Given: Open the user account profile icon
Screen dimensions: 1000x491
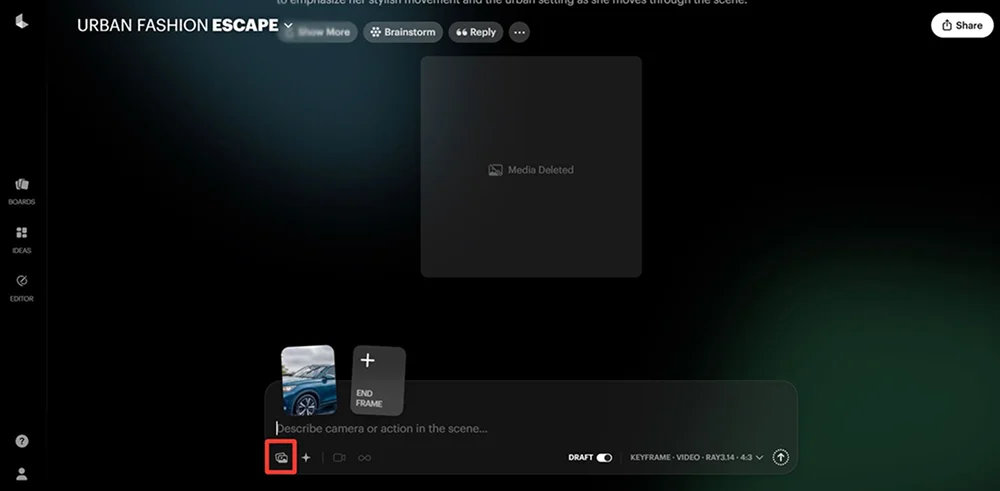Looking at the screenshot, I should 22,474.
